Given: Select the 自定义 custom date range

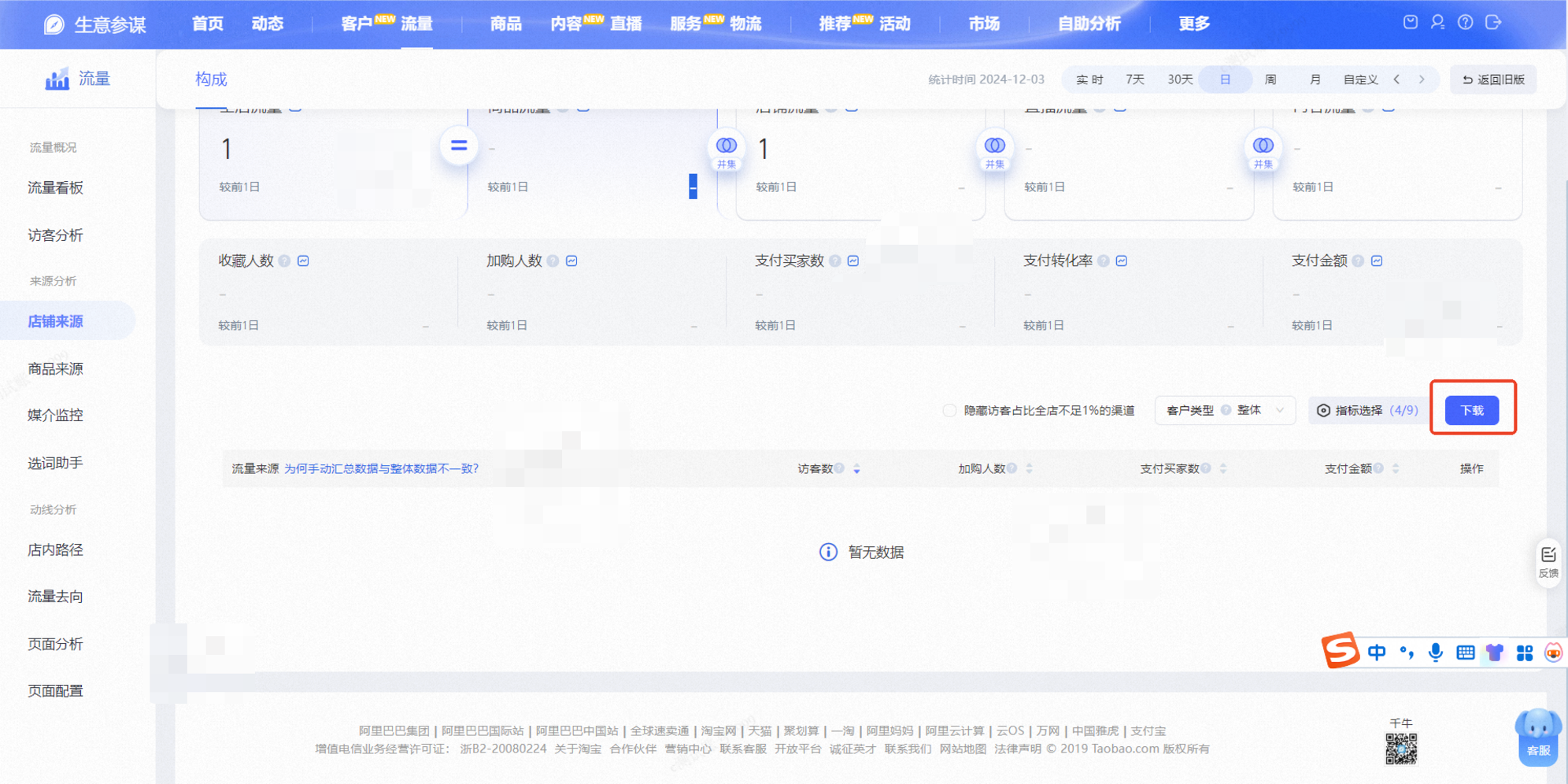Looking at the screenshot, I should [x=1360, y=80].
